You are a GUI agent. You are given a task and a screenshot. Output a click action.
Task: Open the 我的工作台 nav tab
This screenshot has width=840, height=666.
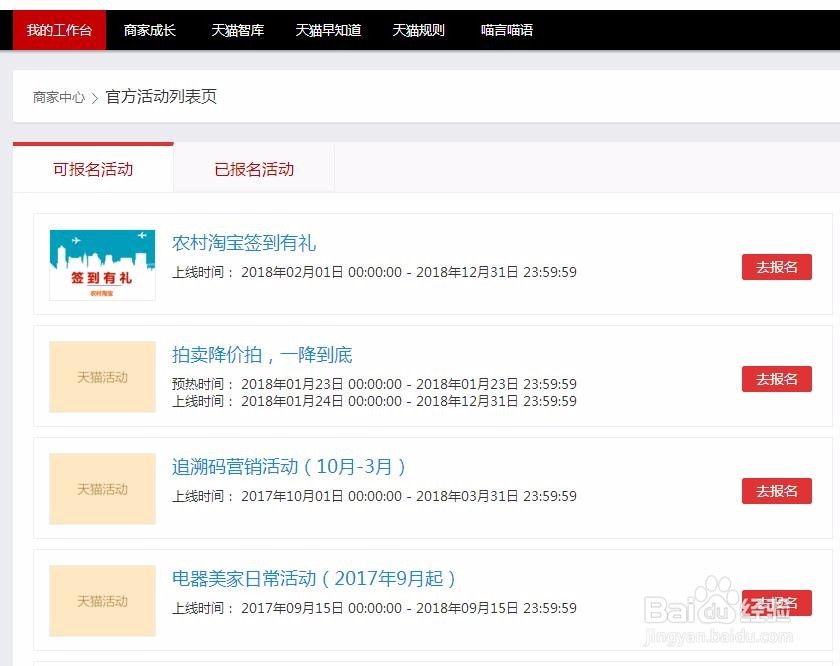[x=59, y=30]
